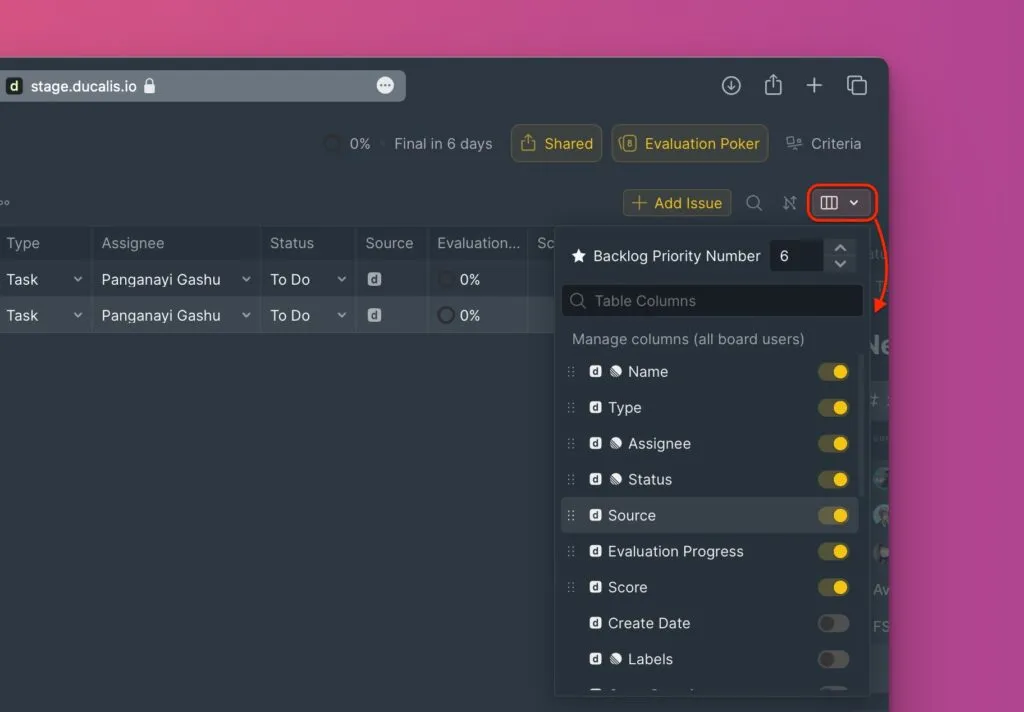Open the table columns dropdown button

click(x=840, y=203)
